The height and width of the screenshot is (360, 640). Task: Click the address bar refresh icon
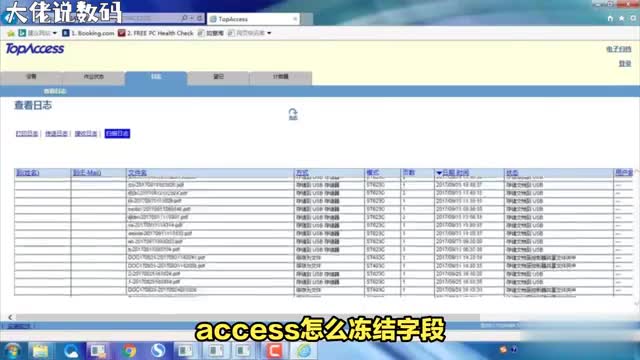pos(200,18)
